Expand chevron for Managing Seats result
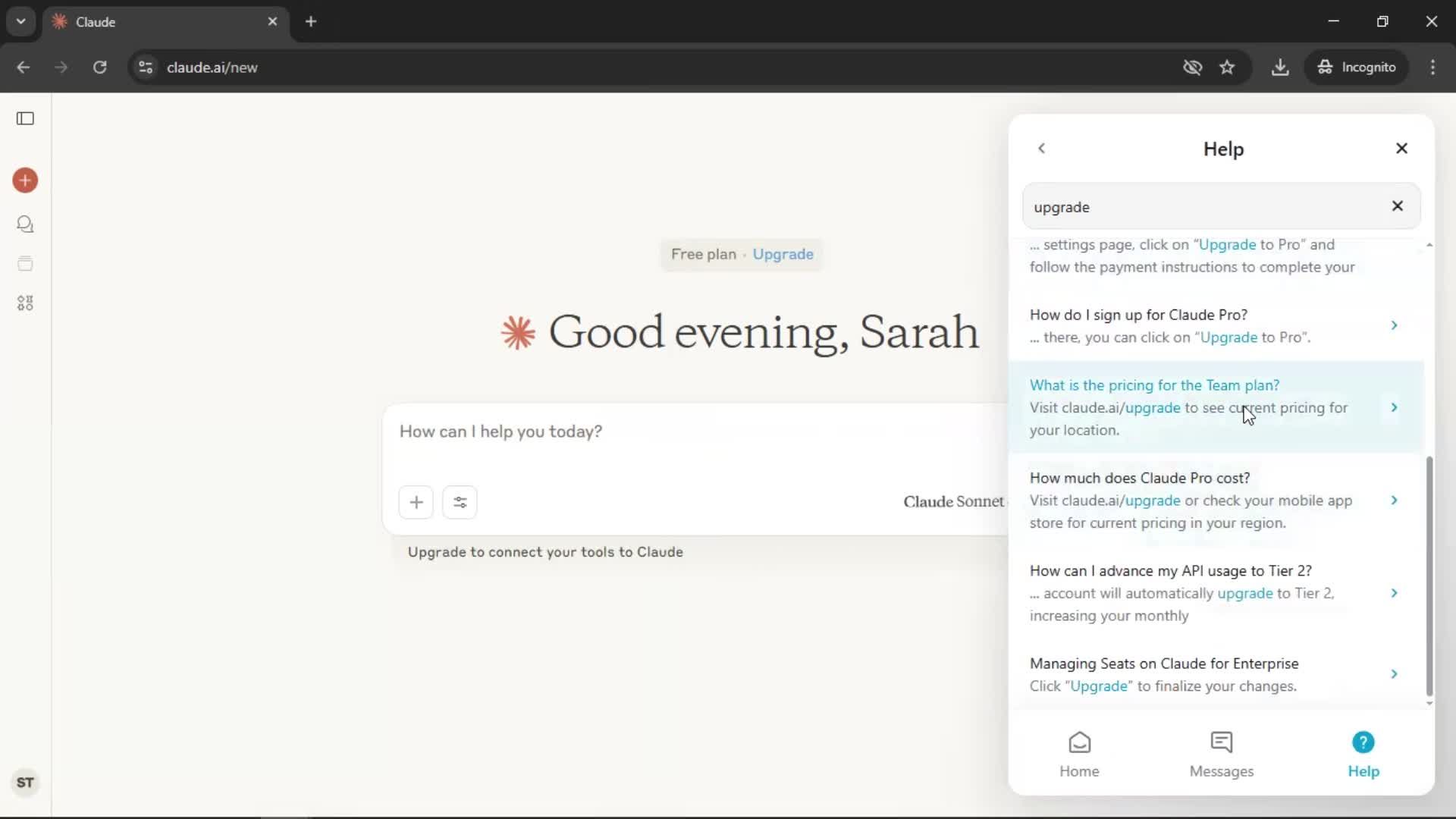 (x=1394, y=674)
